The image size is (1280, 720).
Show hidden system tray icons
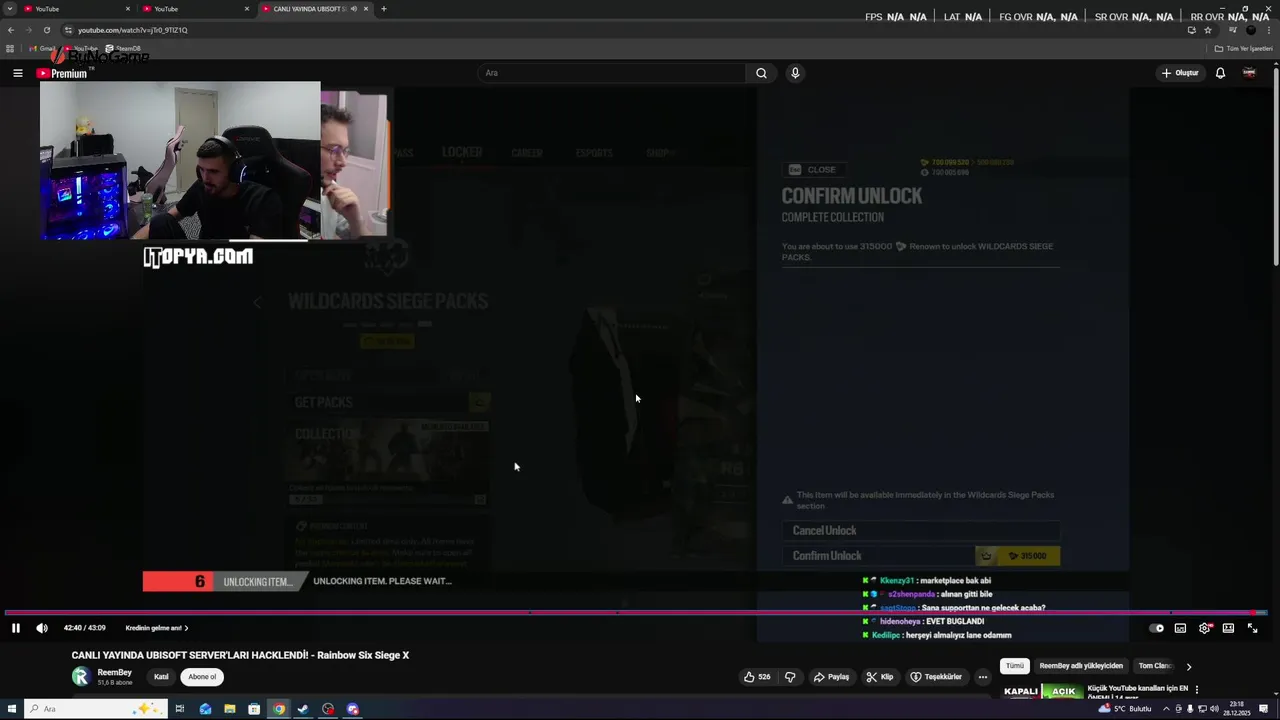1166,709
